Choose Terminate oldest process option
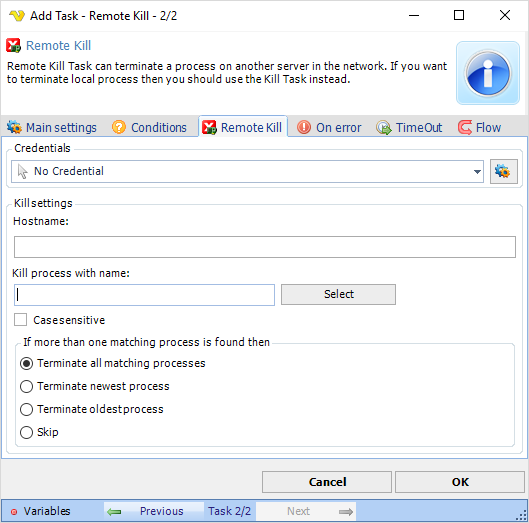Screen dimensions: 529x523 (x=26, y=409)
